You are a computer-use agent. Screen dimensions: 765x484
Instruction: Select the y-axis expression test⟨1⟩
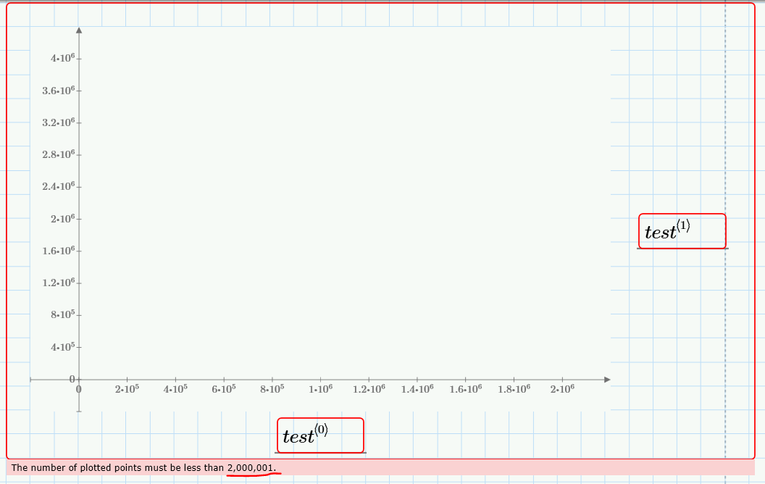click(x=682, y=231)
